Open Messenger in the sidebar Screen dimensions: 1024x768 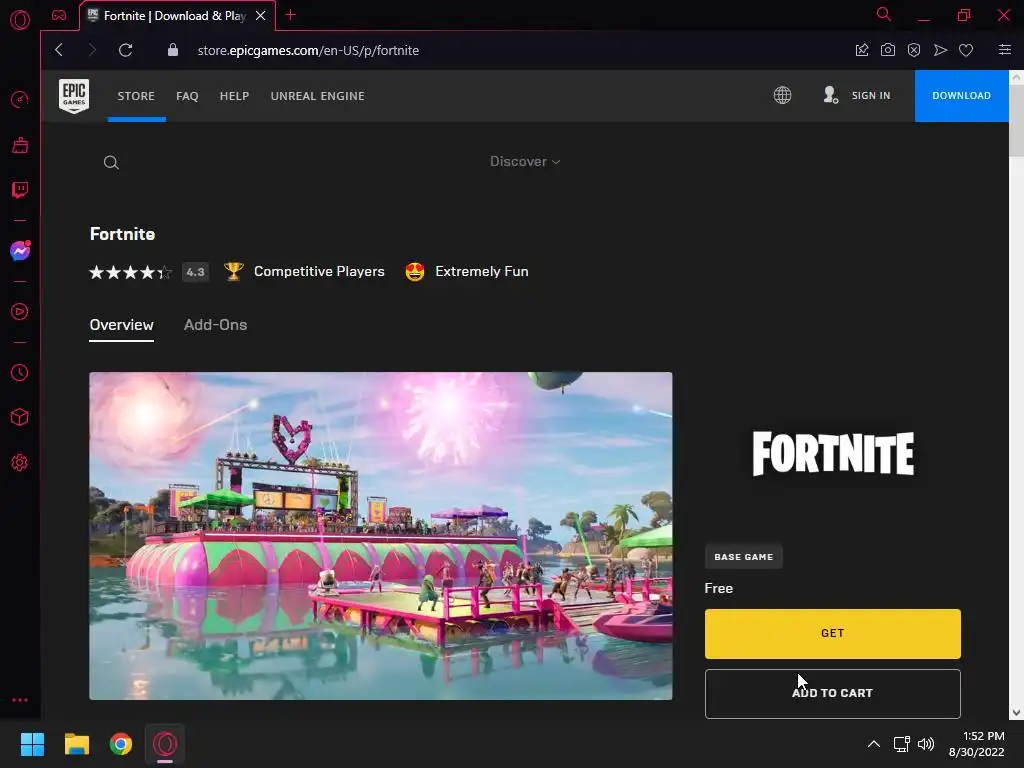[20, 251]
